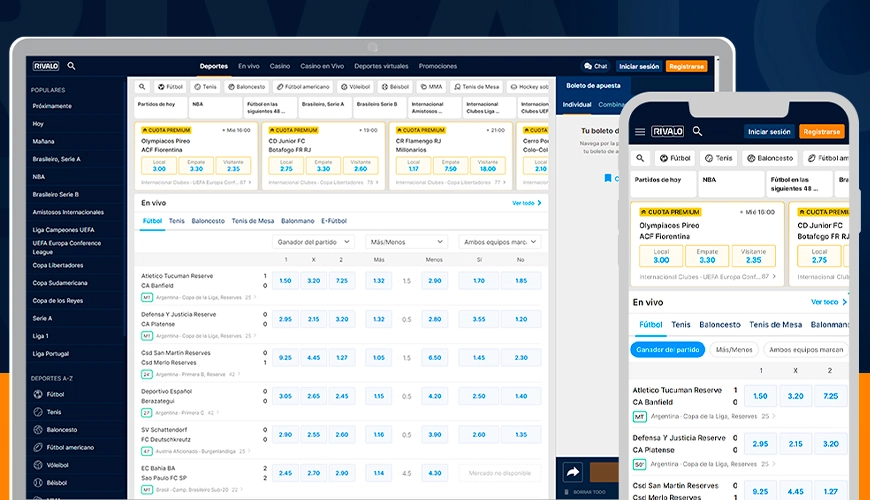The image size is (870, 500).
Task: Open Liga Campeones UEFA in laptop sidebar
Action: [x=63, y=230]
